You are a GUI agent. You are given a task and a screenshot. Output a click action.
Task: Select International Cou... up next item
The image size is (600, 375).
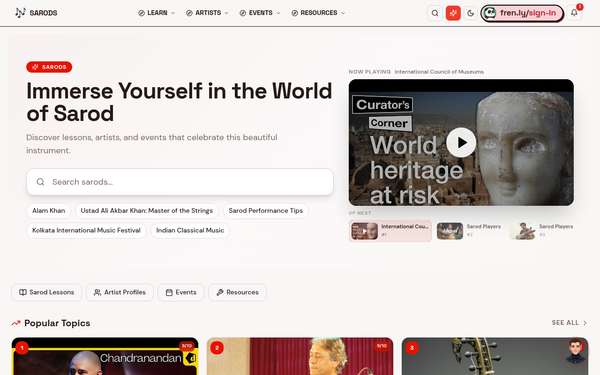390,231
